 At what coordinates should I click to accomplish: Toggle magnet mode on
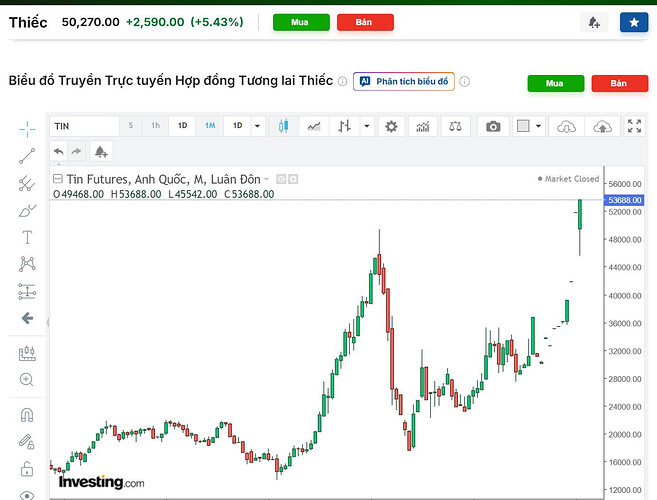[x=27, y=415]
